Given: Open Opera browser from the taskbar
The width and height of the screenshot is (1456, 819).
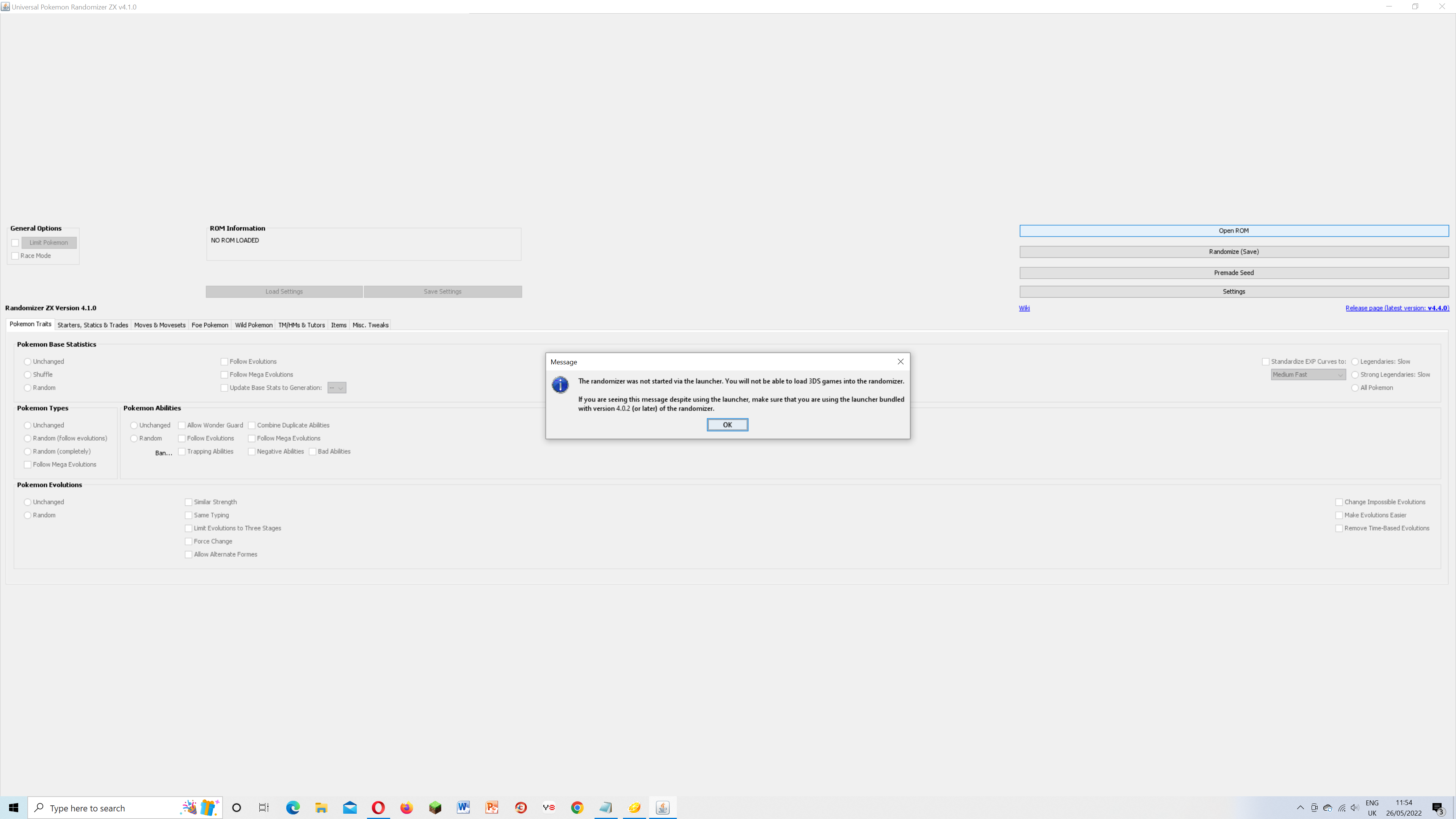Looking at the screenshot, I should coord(378,807).
